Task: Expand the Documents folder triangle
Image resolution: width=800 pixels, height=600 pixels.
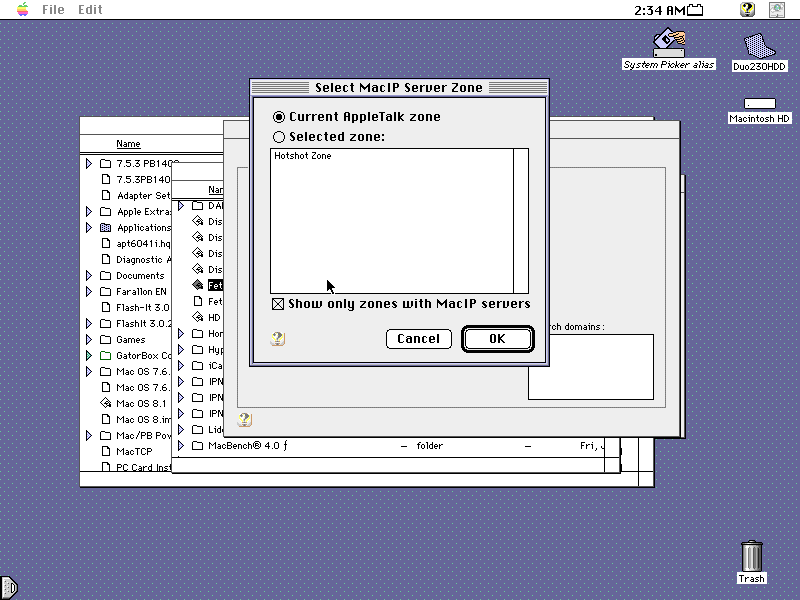Action: click(x=89, y=276)
